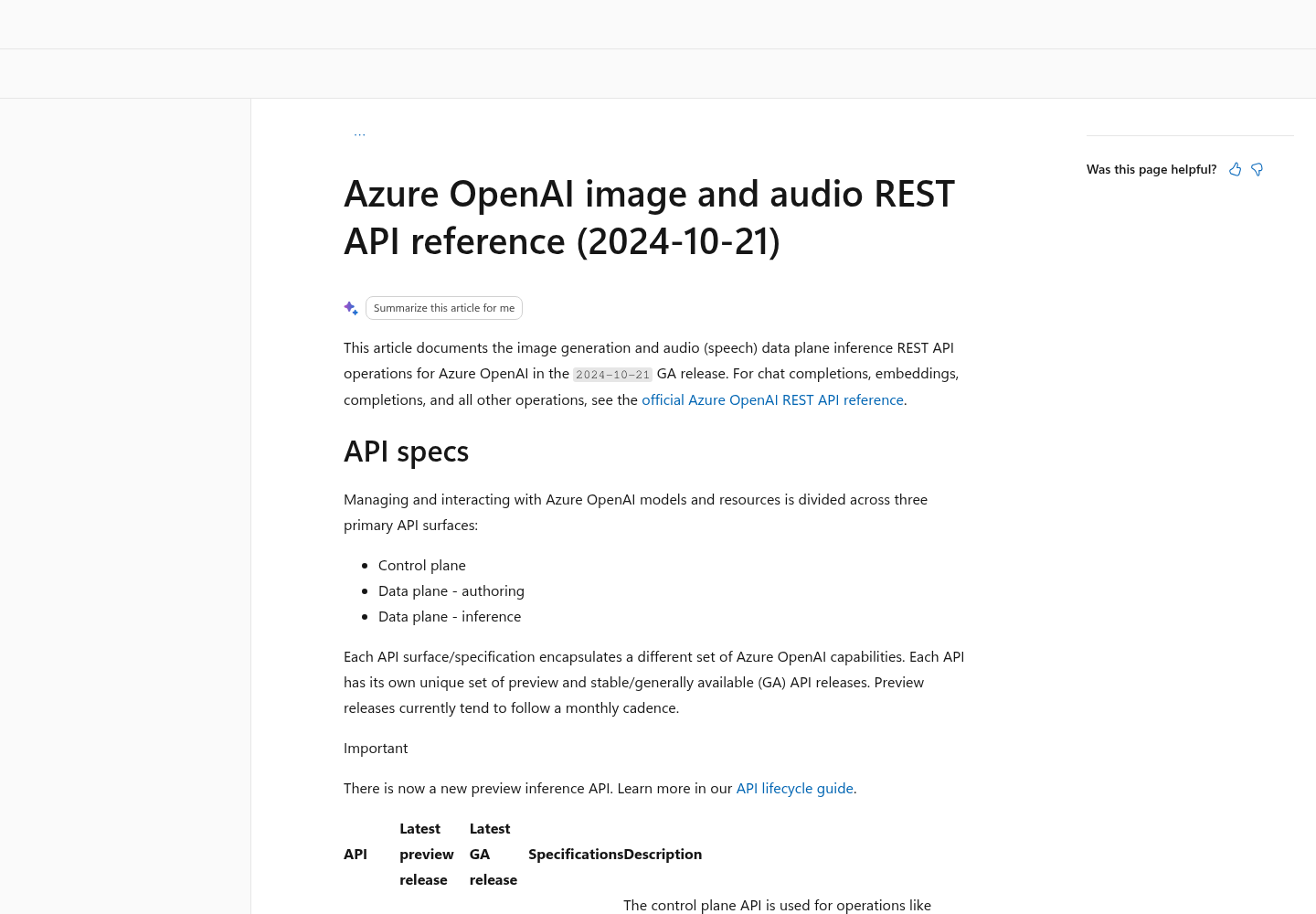Click the 'Important' note label
The height and width of the screenshot is (914, 1316).
point(376,748)
